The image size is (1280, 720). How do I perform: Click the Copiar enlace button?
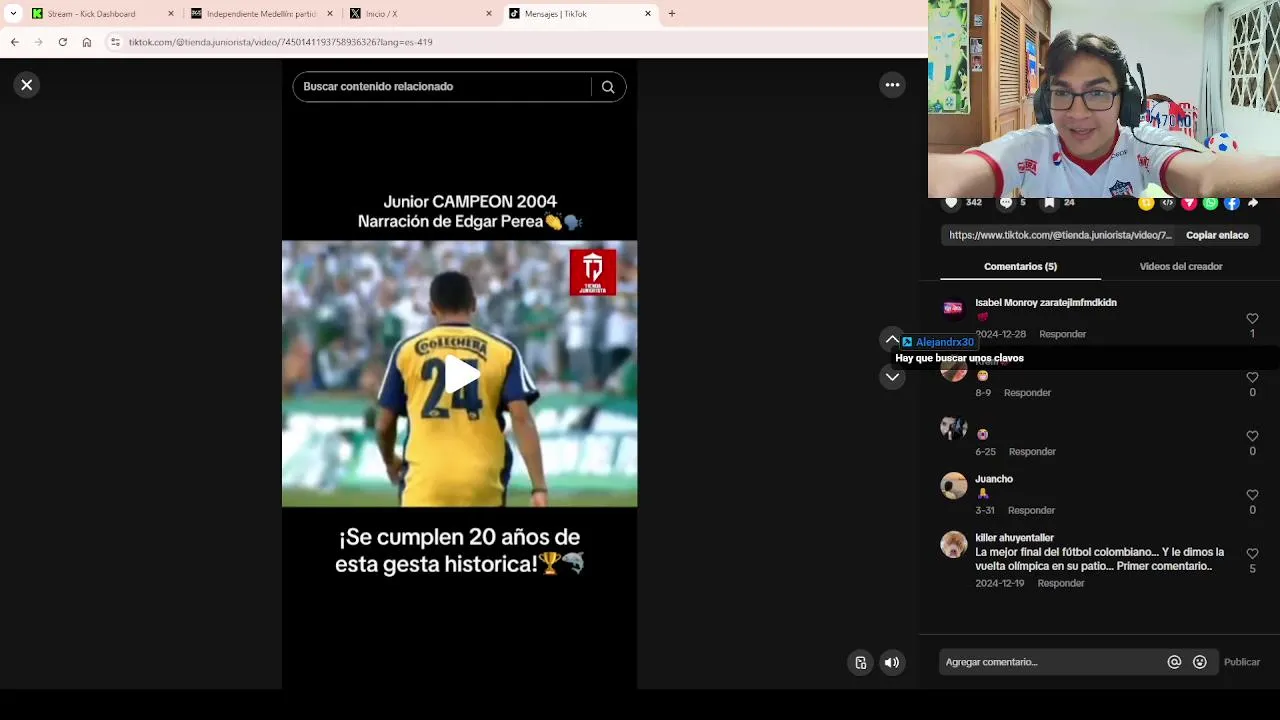(1217, 235)
